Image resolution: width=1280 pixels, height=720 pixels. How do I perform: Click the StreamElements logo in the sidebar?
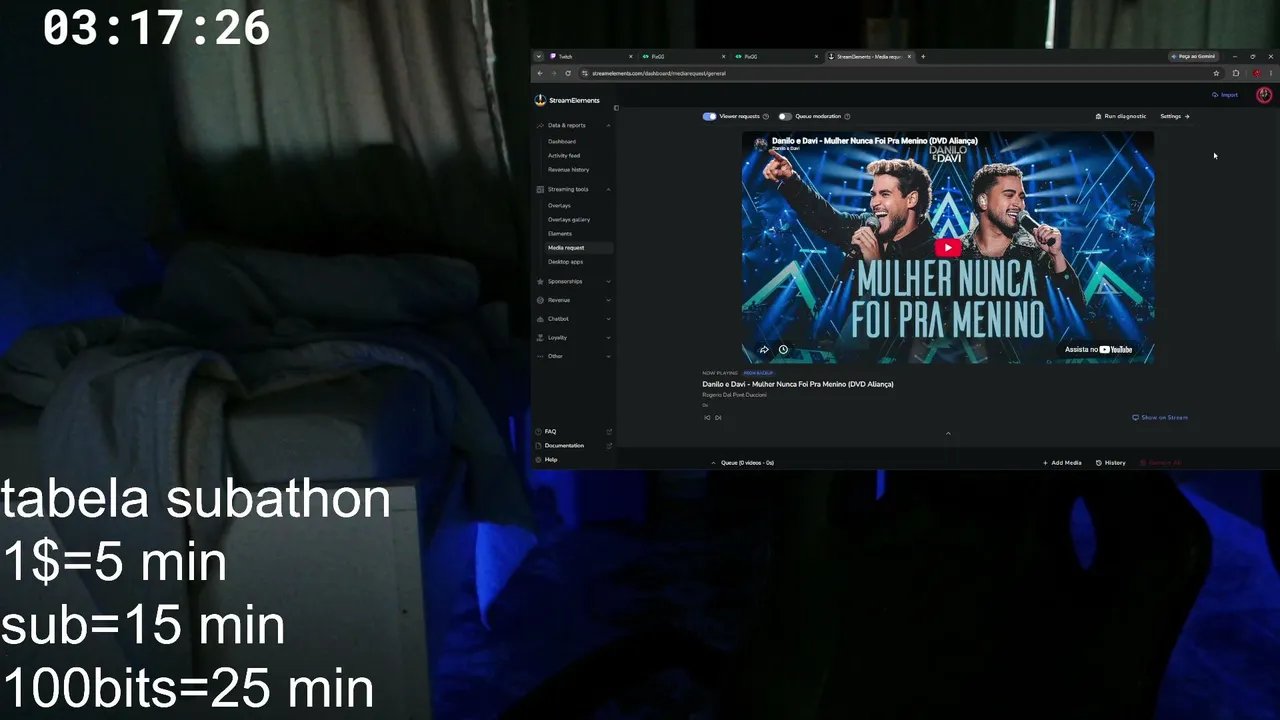click(567, 100)
